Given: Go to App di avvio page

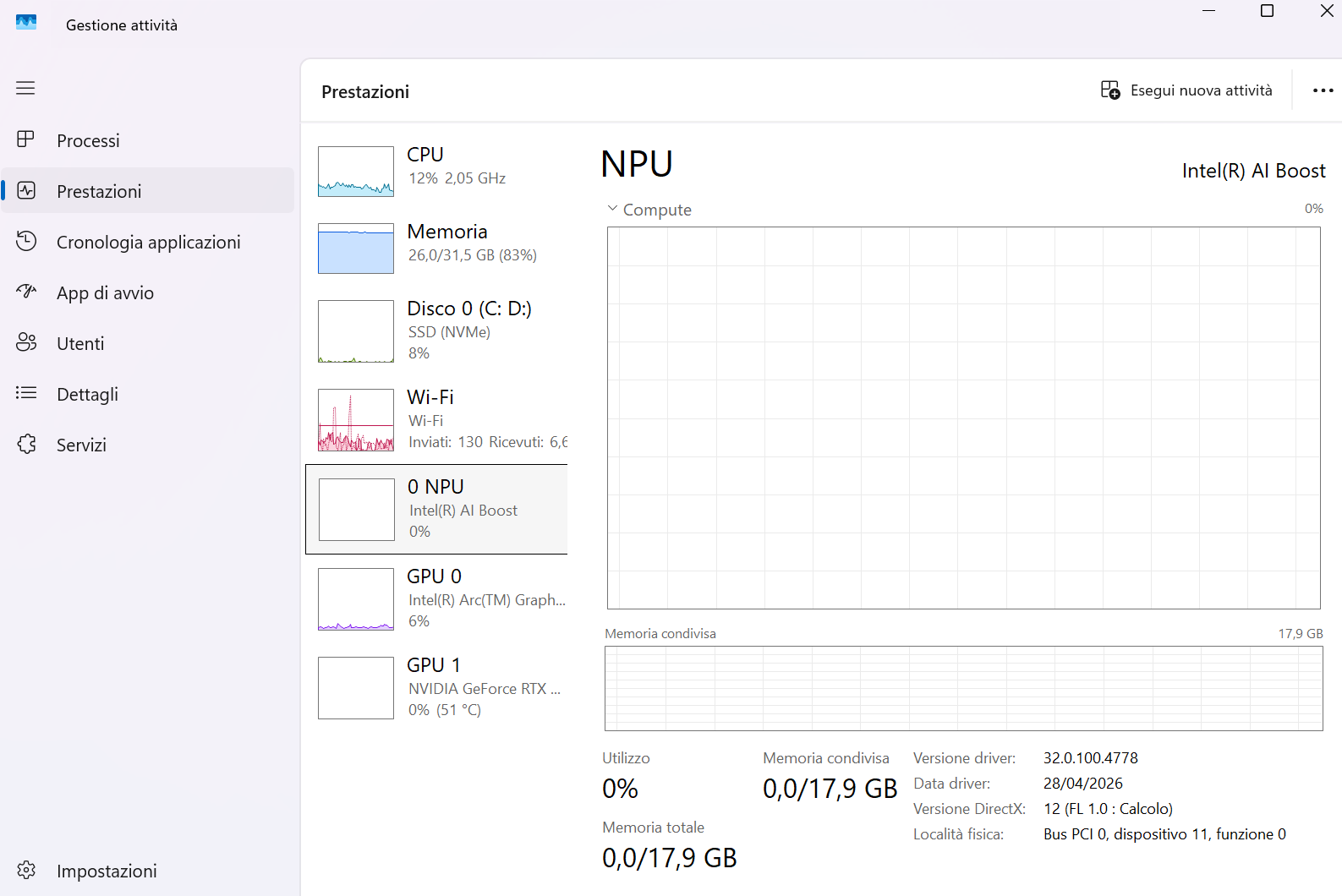Looking at the screenshot, I should 148,292.
